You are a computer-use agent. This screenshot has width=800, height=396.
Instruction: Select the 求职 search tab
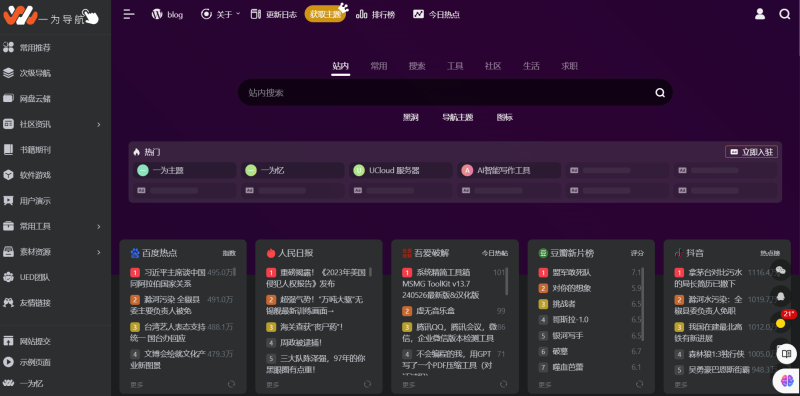[x=569, y=66]
